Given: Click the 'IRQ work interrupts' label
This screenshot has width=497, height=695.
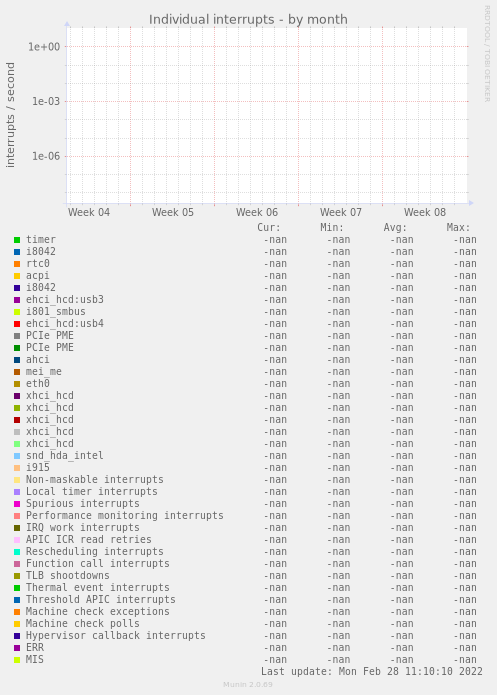Looking at the screenshot, I should click(83, 527).
